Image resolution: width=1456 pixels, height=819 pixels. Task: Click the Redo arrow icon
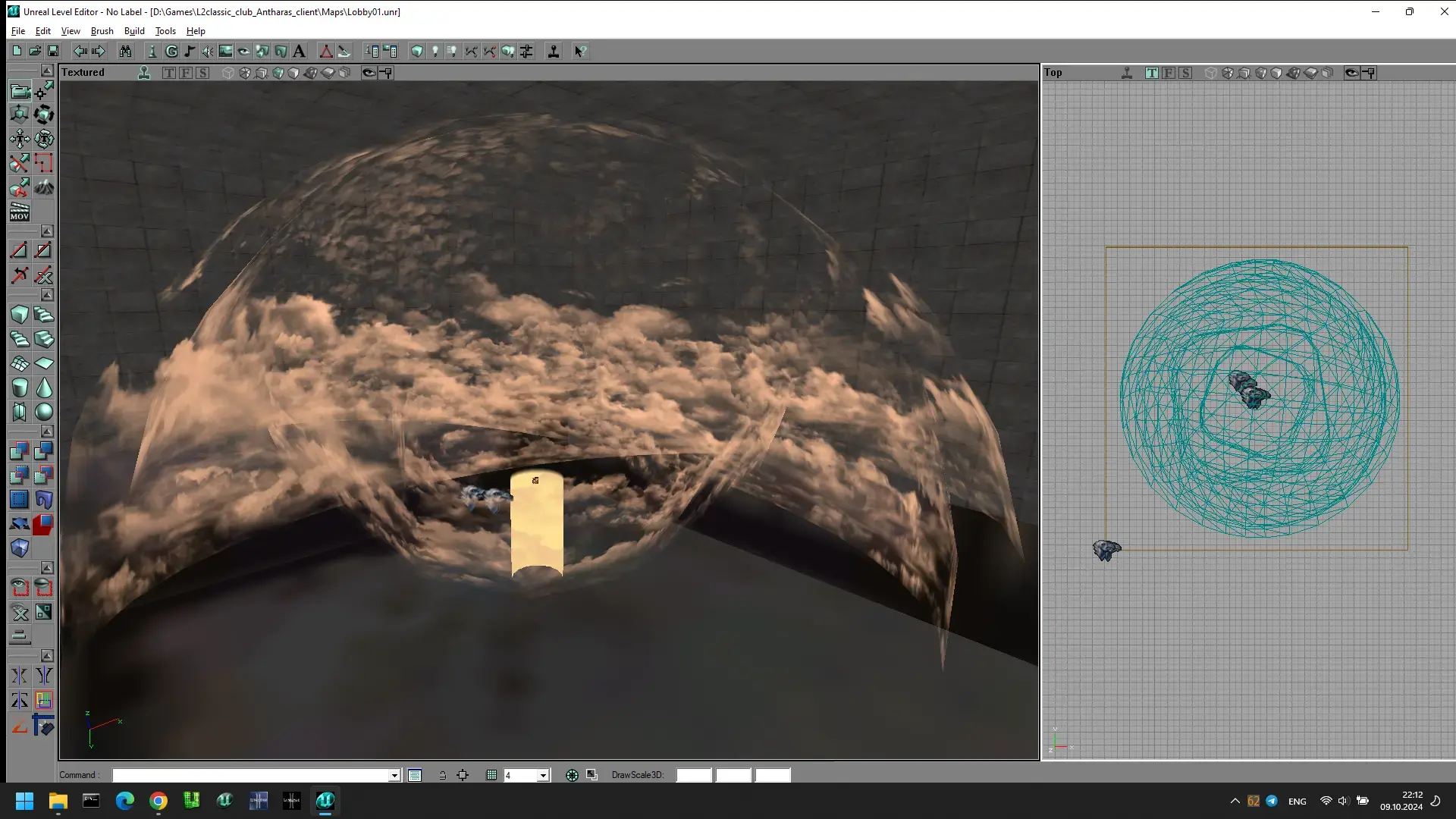tap(98, 51)
